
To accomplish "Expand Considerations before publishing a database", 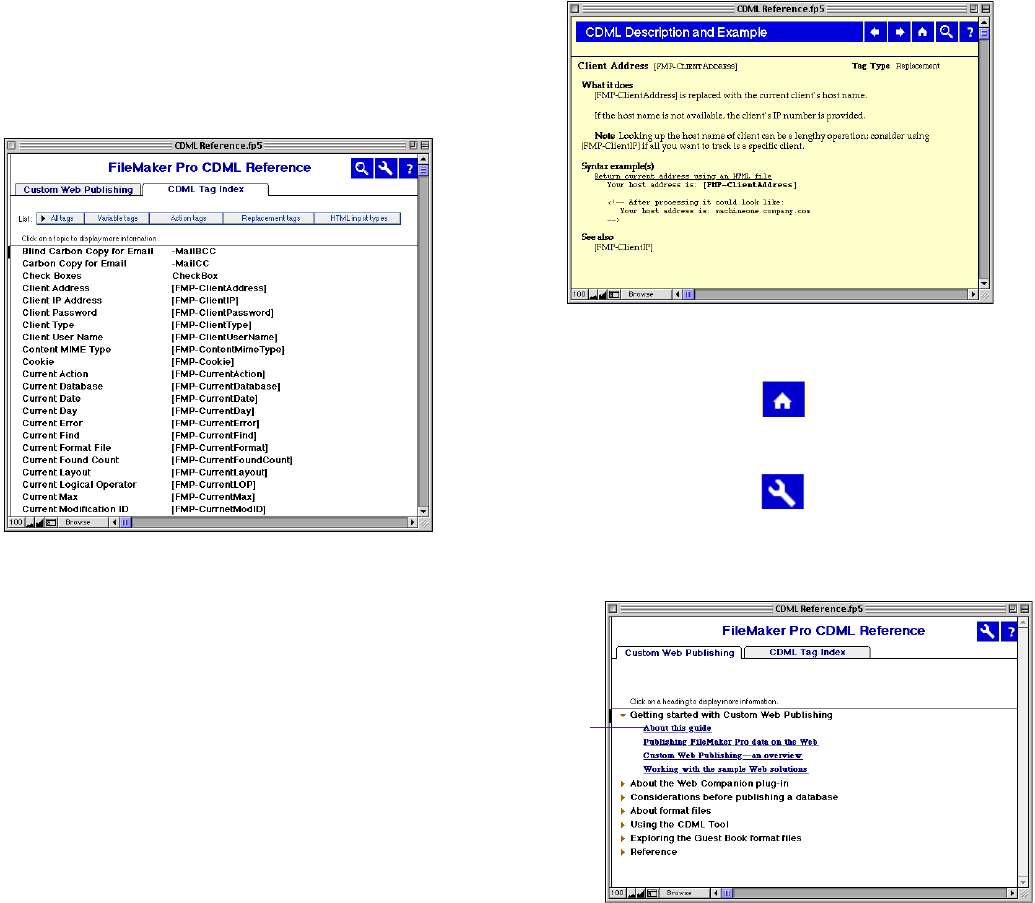I will [x=622, y=797].
